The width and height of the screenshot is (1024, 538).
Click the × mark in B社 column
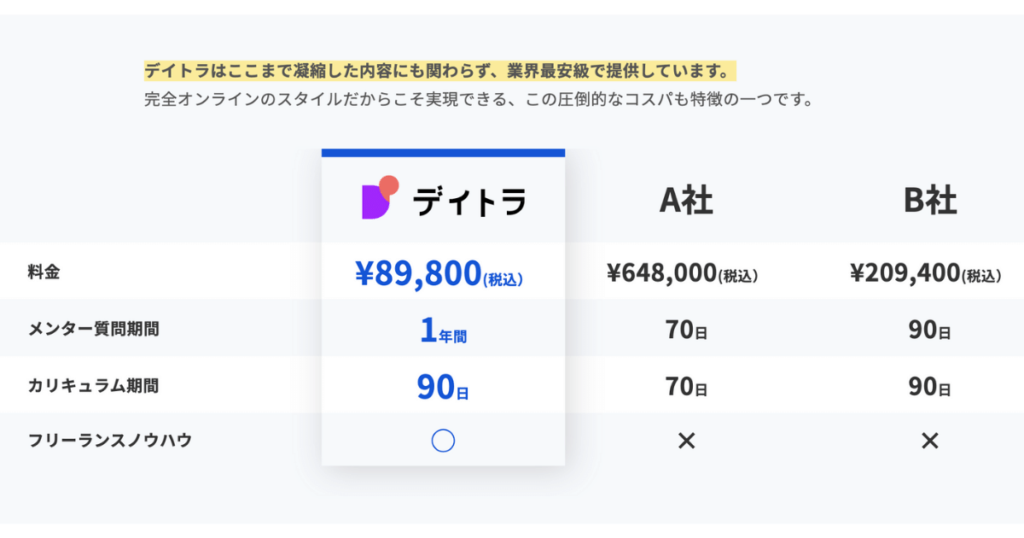tap(930, 441)
